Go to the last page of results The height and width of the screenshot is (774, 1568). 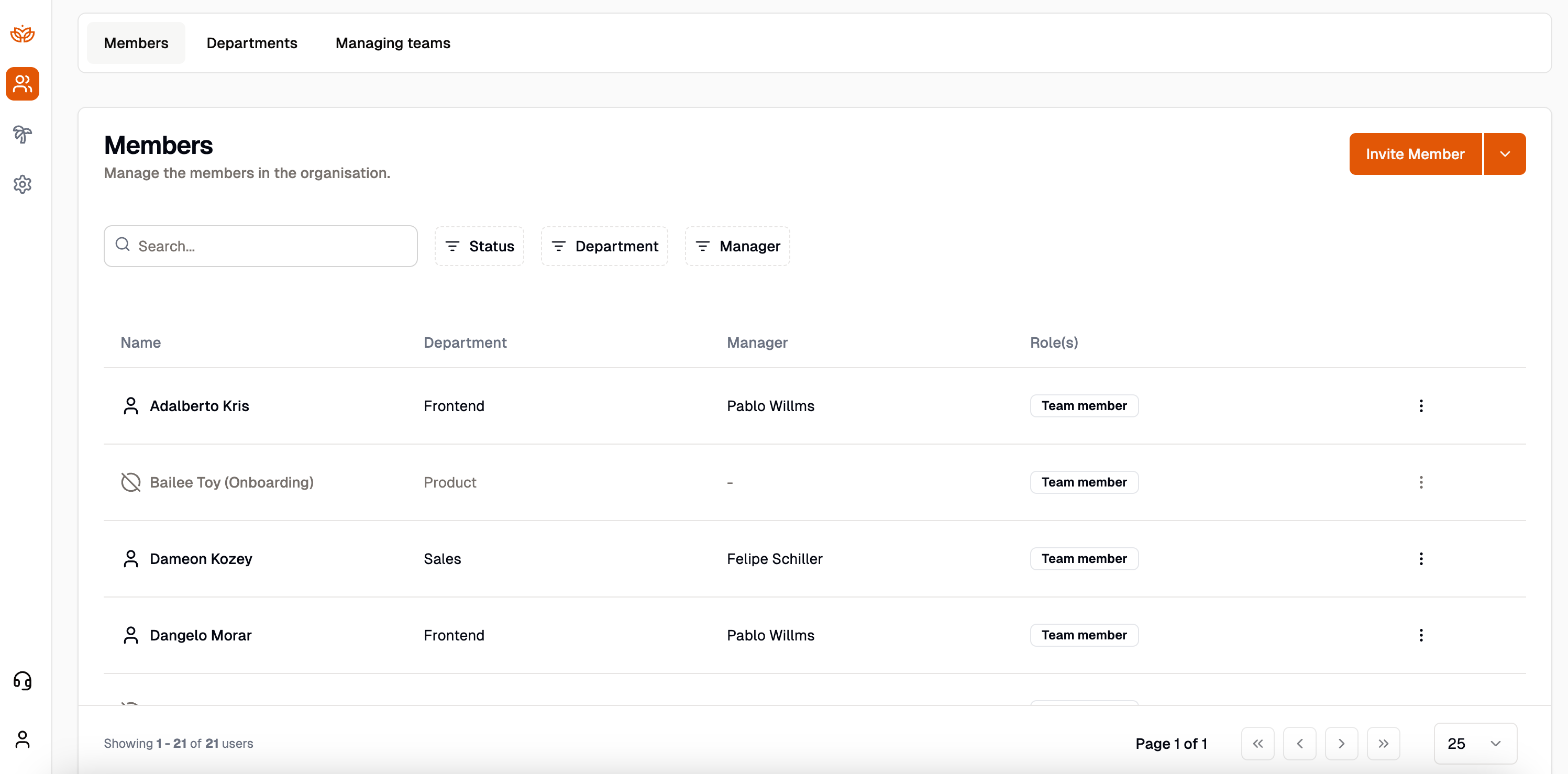click(x=1383, y=744)
